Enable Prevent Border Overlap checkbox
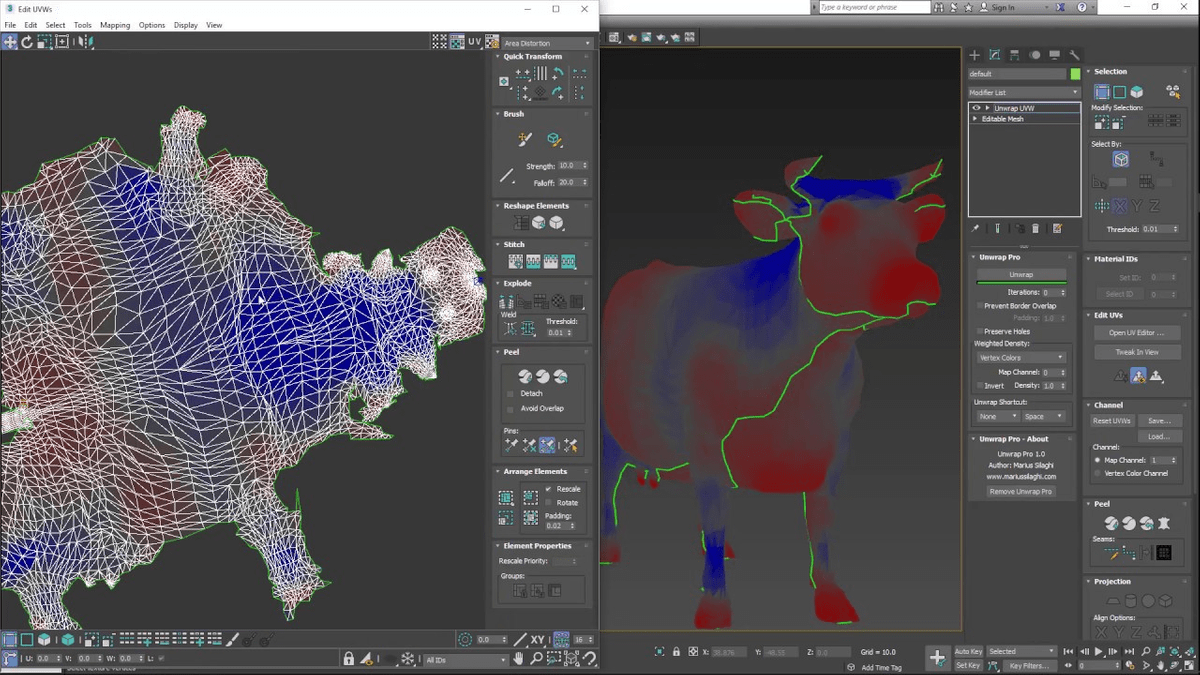This screenshot has height=675, width=1200. [979, 306]
